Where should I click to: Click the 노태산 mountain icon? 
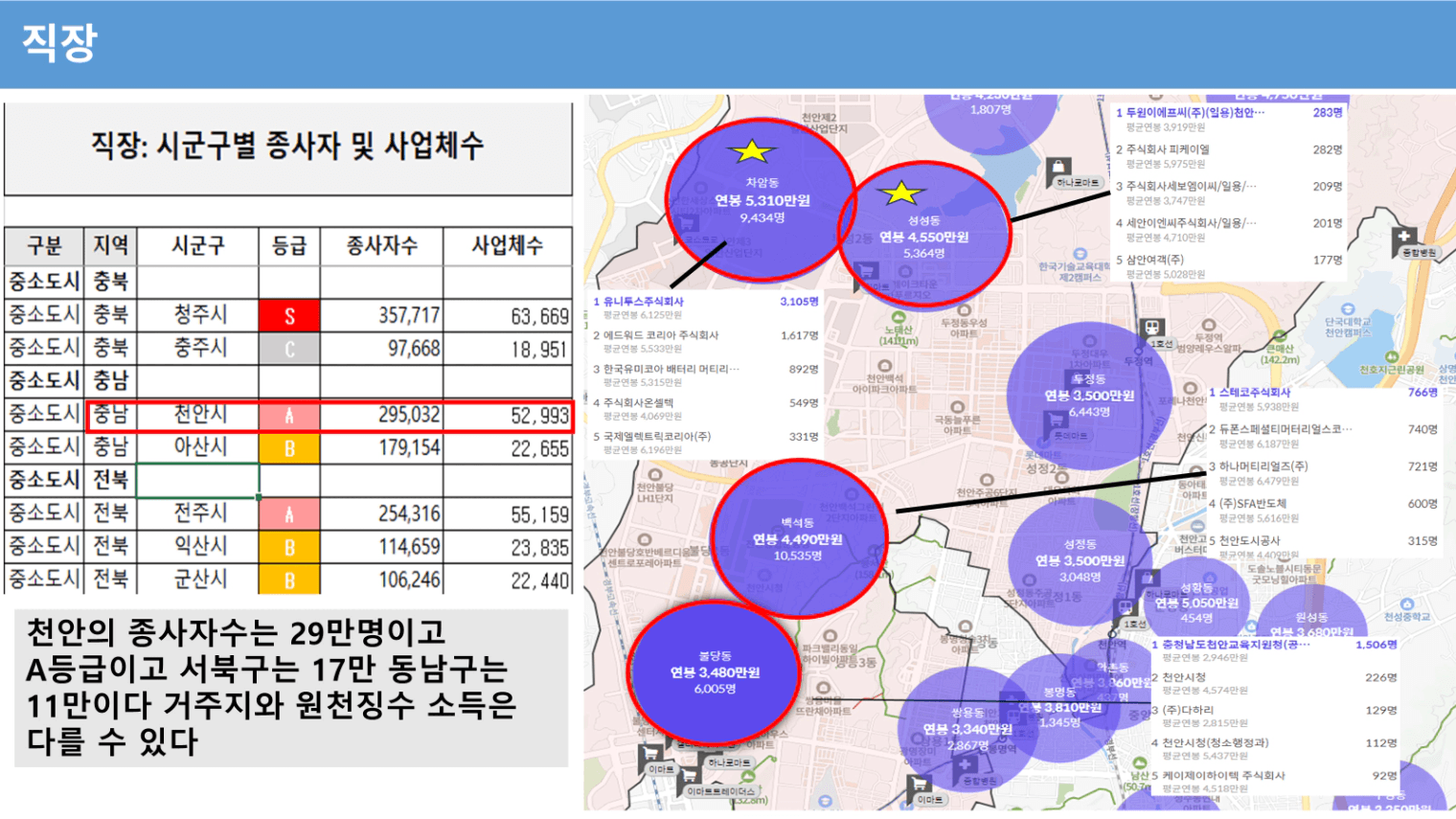tap(898, 317)
